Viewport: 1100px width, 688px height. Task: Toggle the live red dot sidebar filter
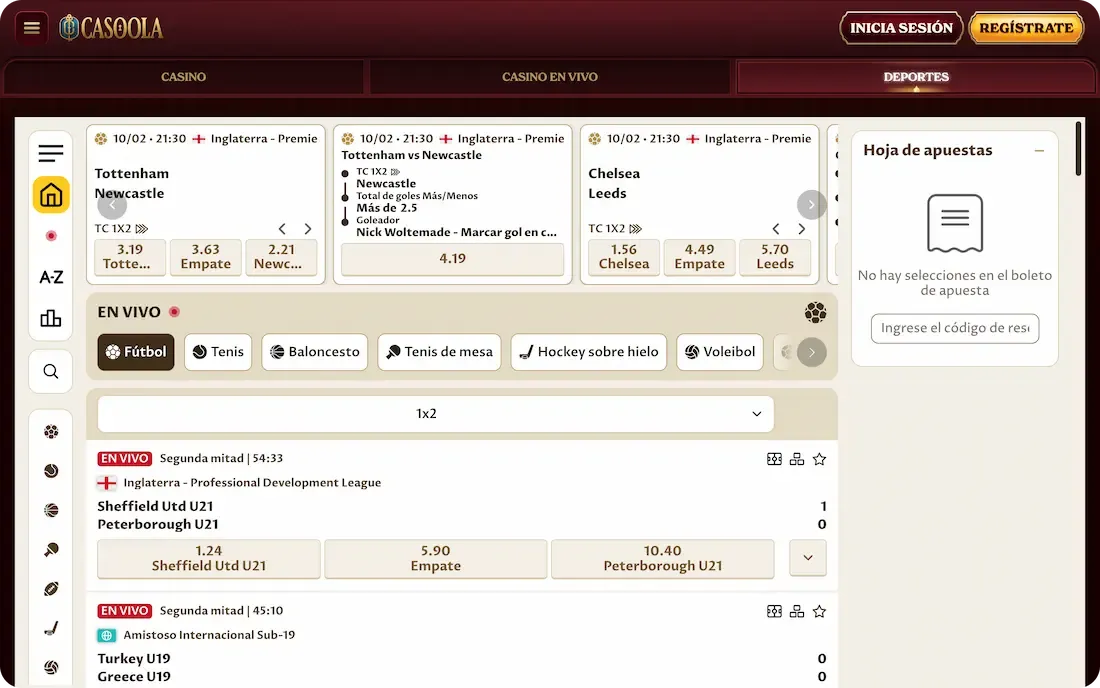51,236
